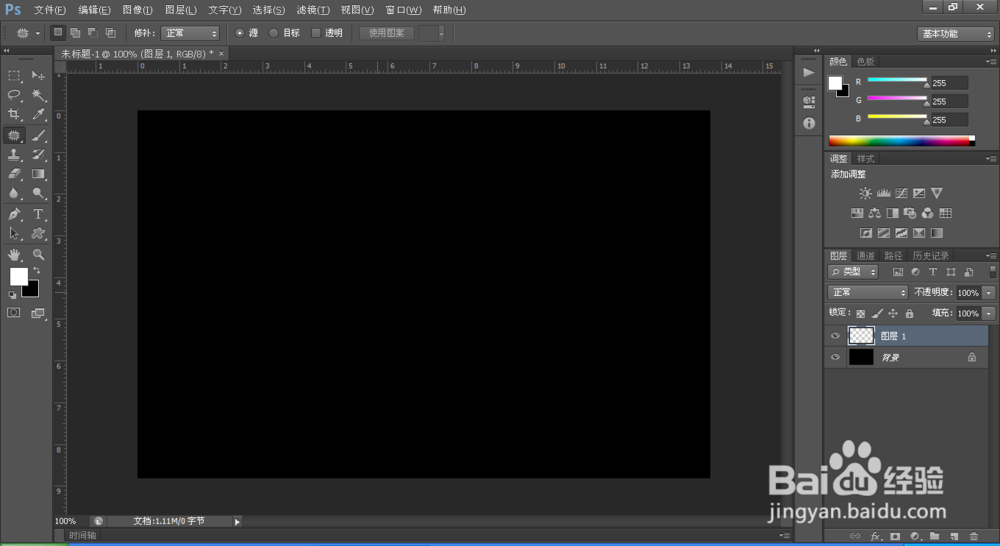The width and height of the screenshot is (1000, 546).
Task: Select the Custom Shape tool
Action: point(38,233)
